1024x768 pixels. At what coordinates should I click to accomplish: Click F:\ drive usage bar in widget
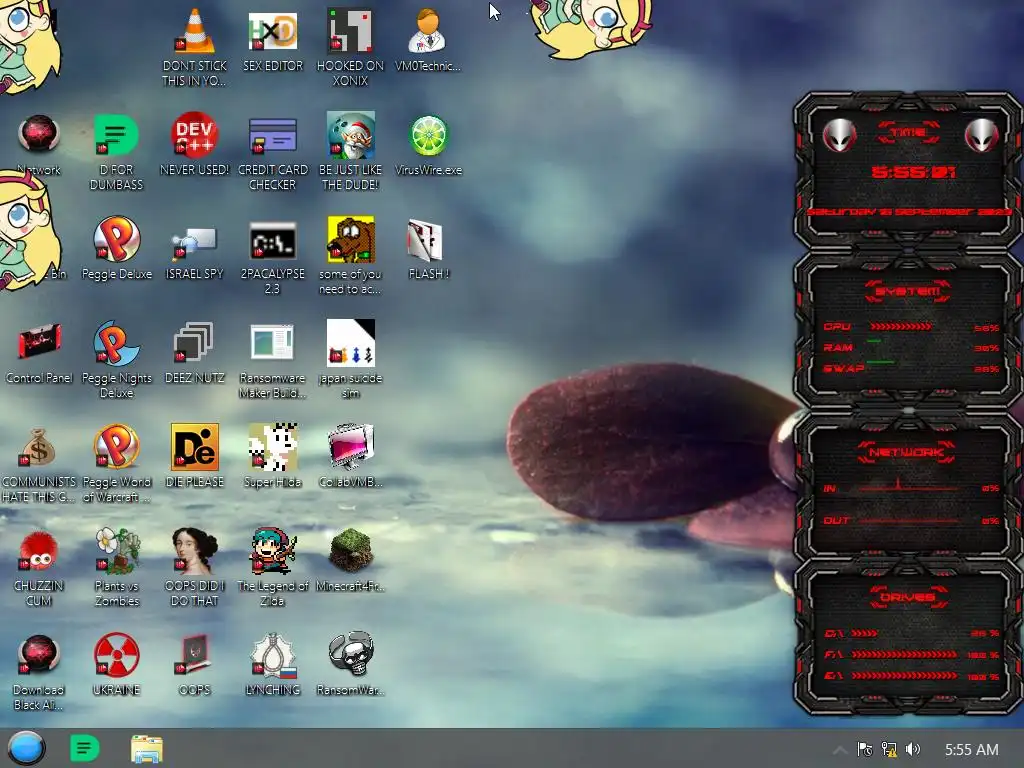click(904, 654)
